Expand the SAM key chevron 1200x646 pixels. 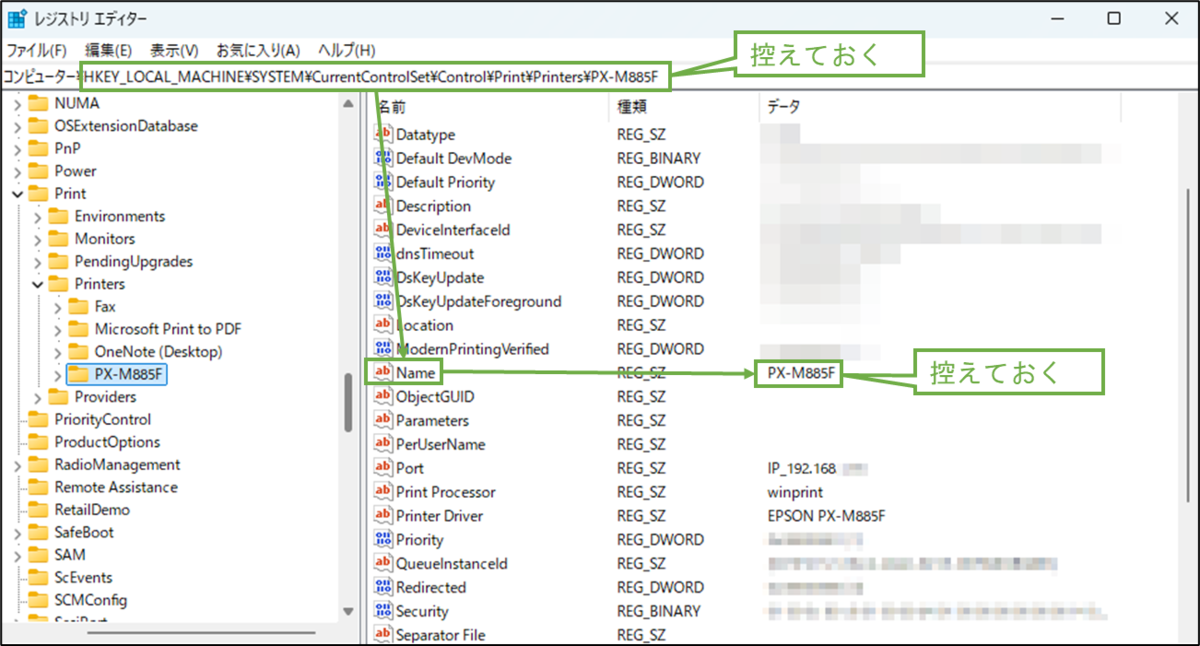pos(17,555)
